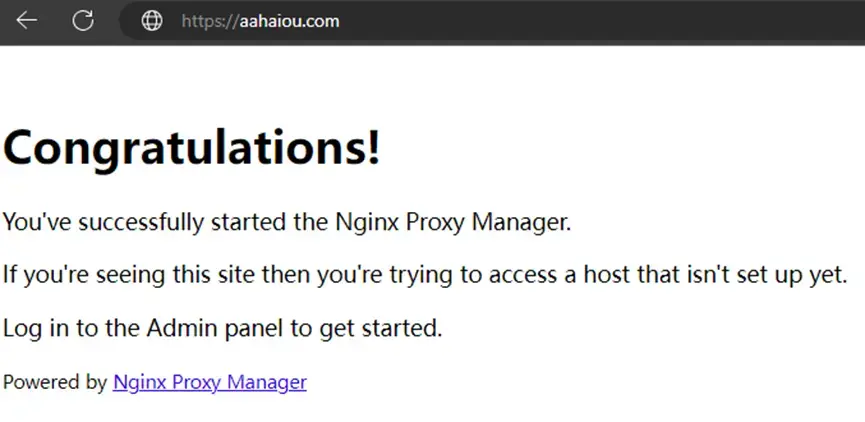Click the "Log in to the Admin panel" line

222,327
